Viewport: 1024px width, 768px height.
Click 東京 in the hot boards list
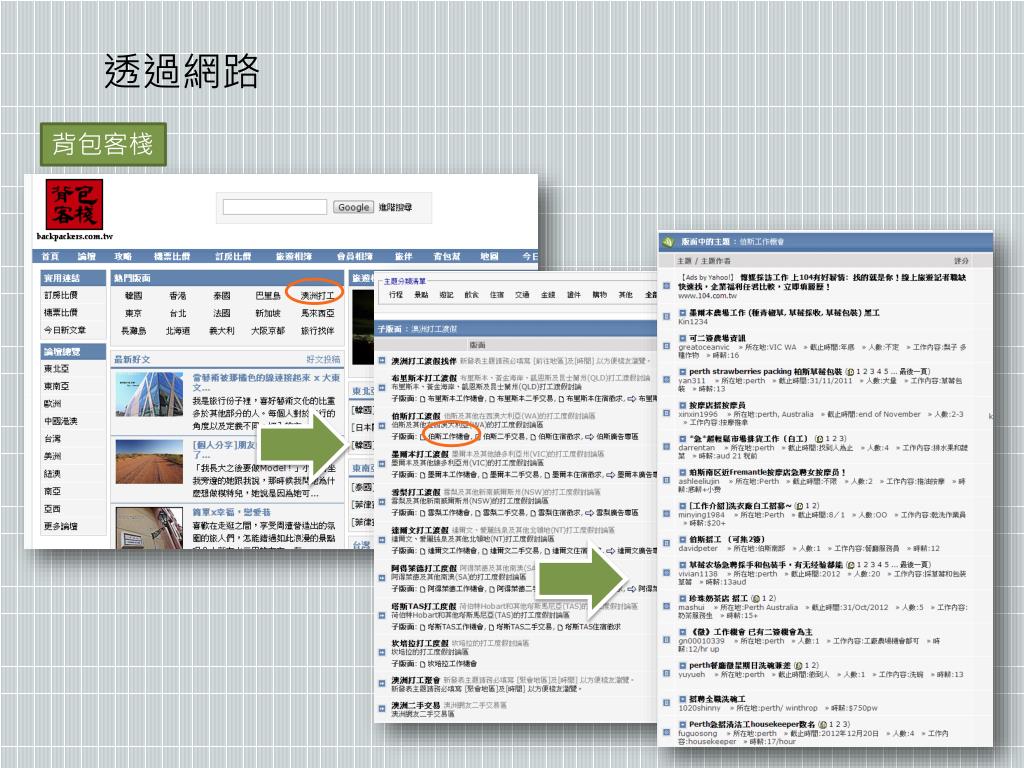tap(133, 313)
